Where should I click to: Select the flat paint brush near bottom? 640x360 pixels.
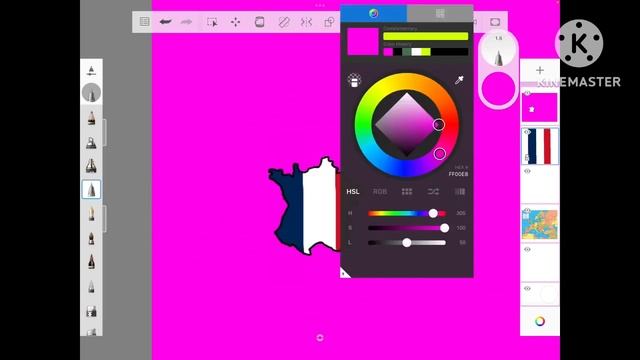tap(91, 311)
